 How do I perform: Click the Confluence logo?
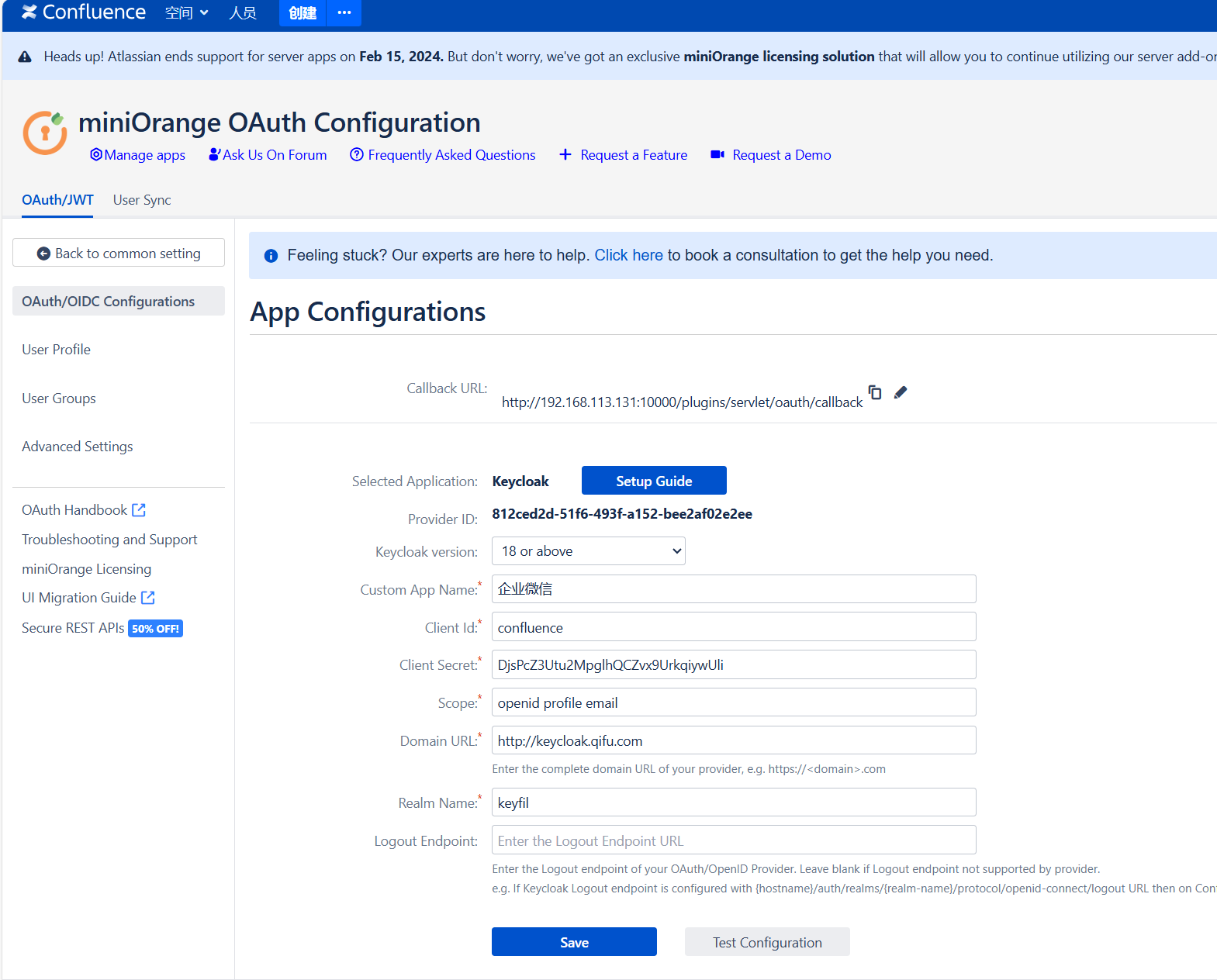(x=83, y=12)
